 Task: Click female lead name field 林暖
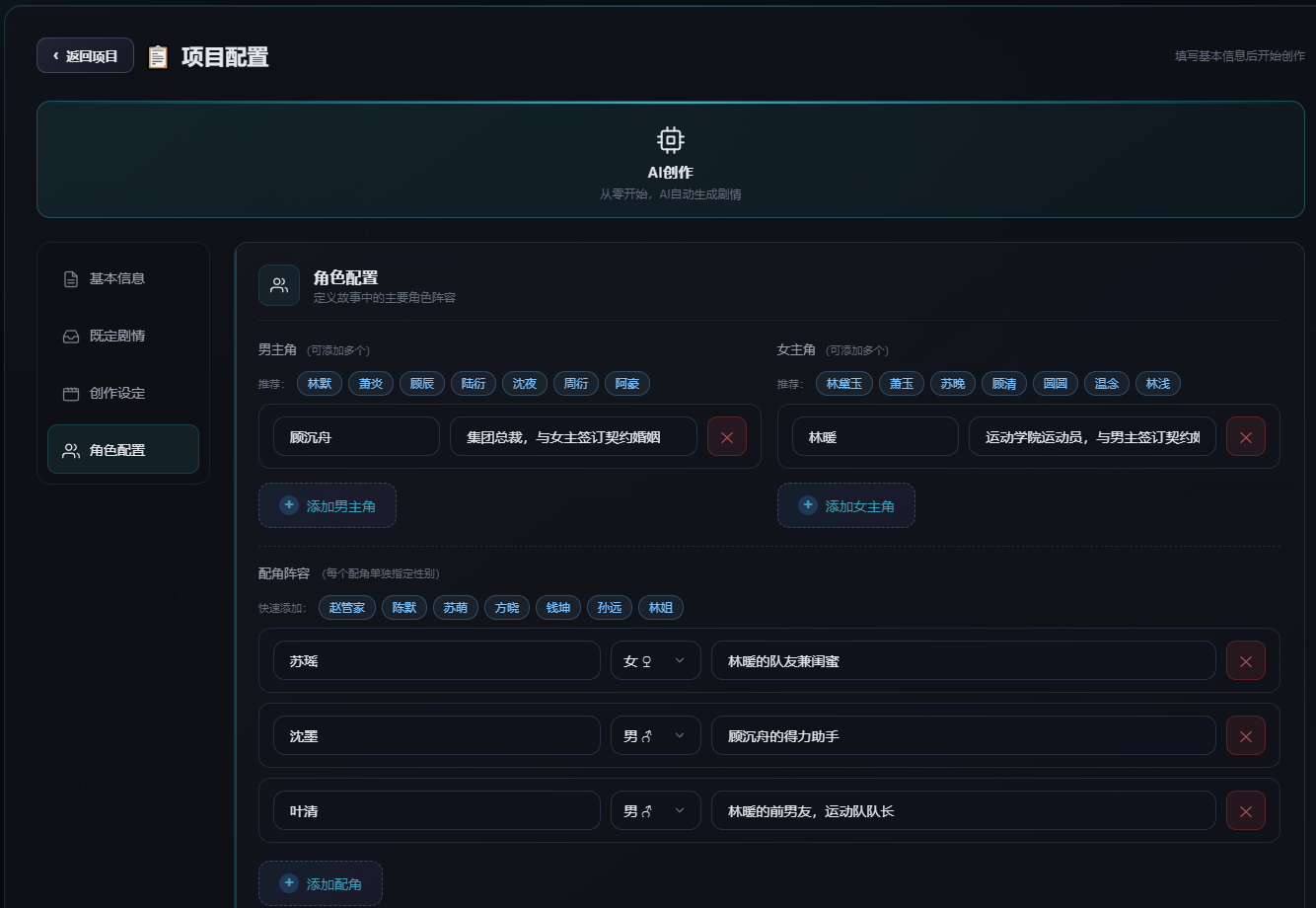875,436
